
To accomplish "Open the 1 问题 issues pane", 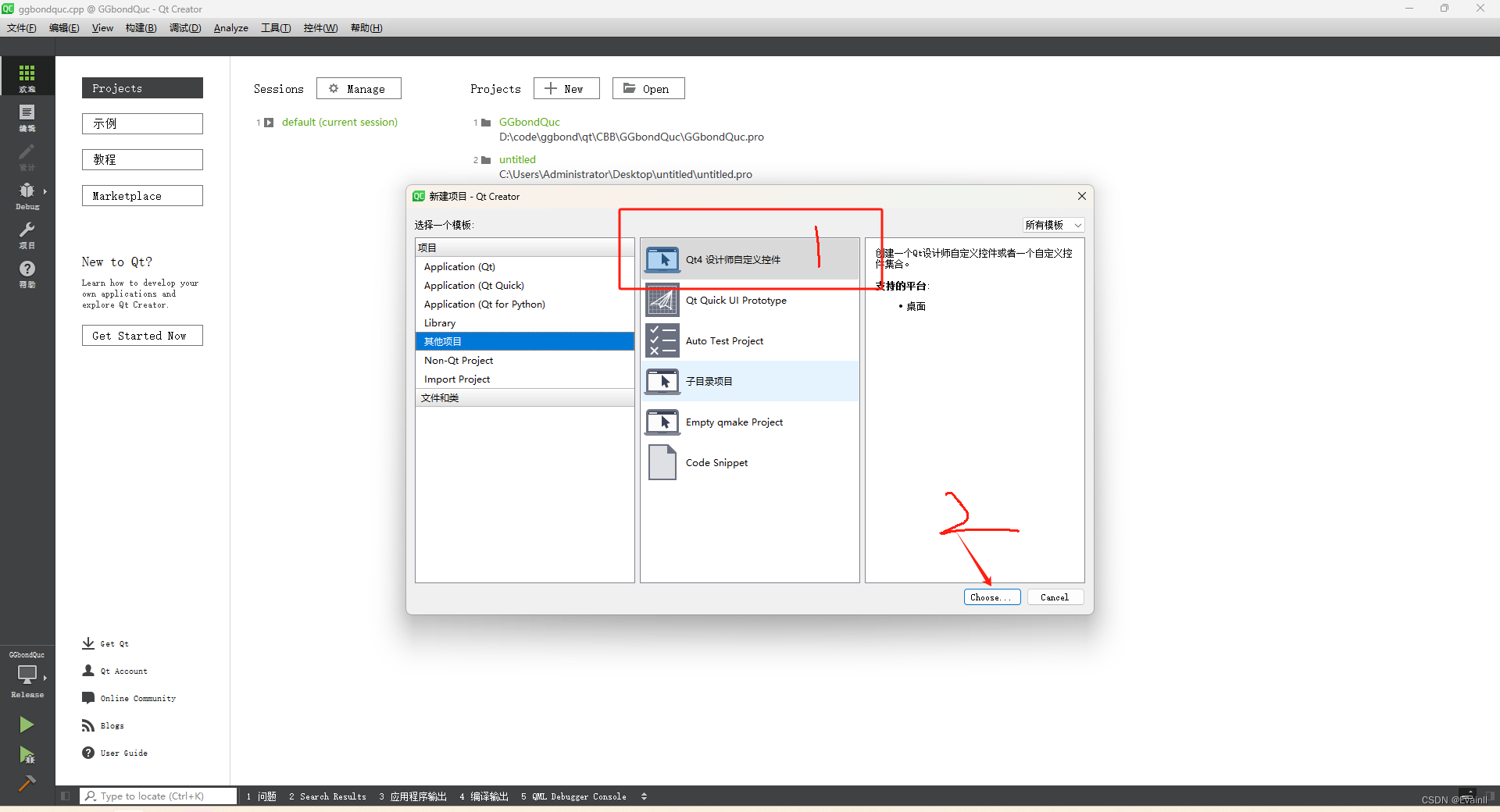I will click(261, 796).
